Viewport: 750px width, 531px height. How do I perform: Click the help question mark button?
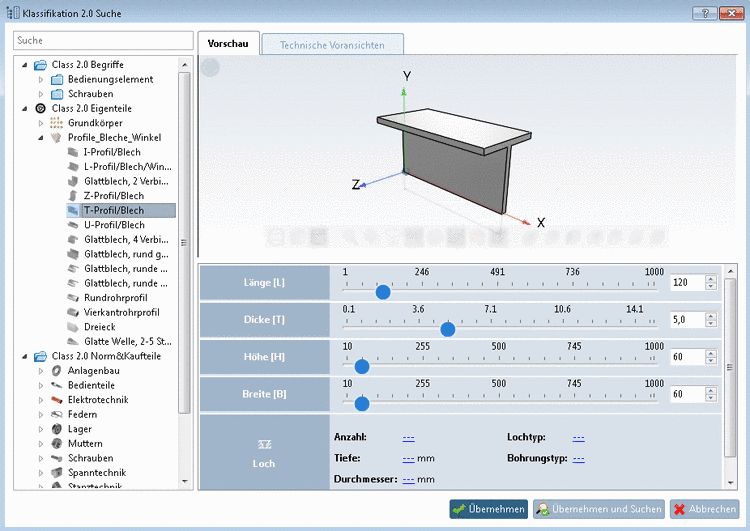pos(703,13)
